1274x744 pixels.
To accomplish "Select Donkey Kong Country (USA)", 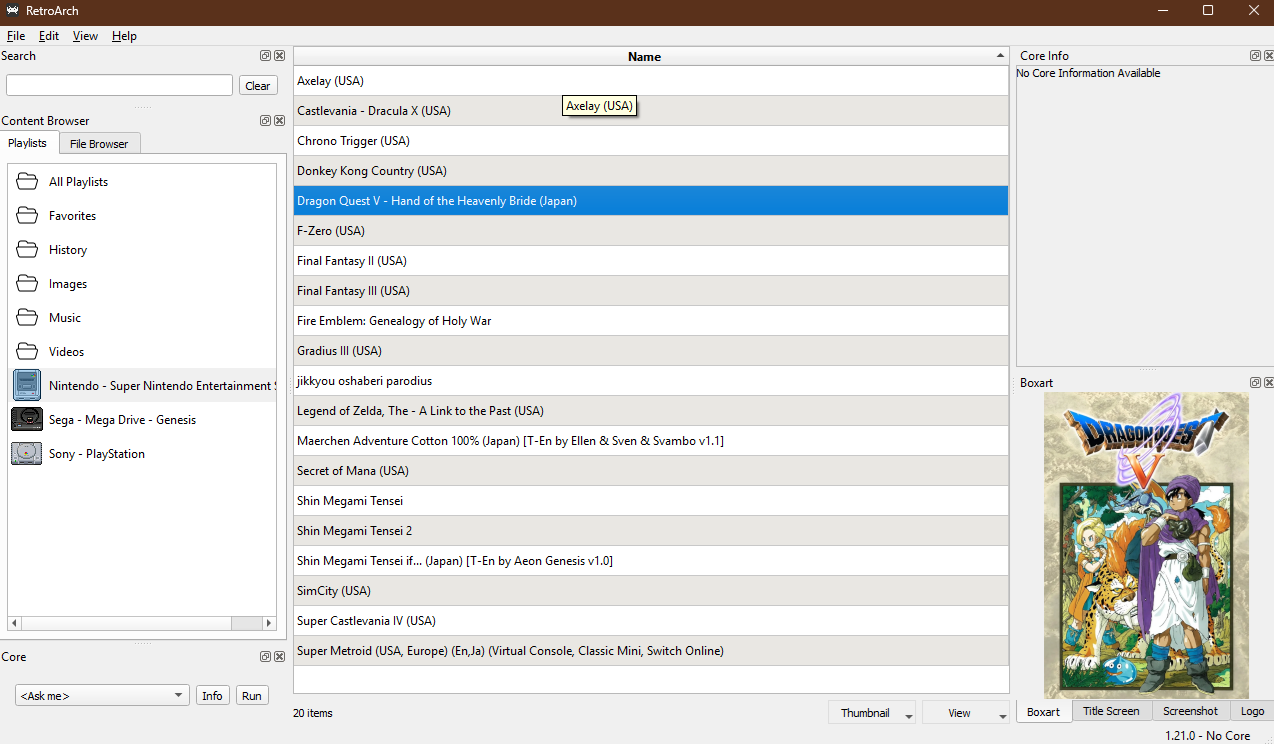I will pyautogui.click(x=651, y=171).
